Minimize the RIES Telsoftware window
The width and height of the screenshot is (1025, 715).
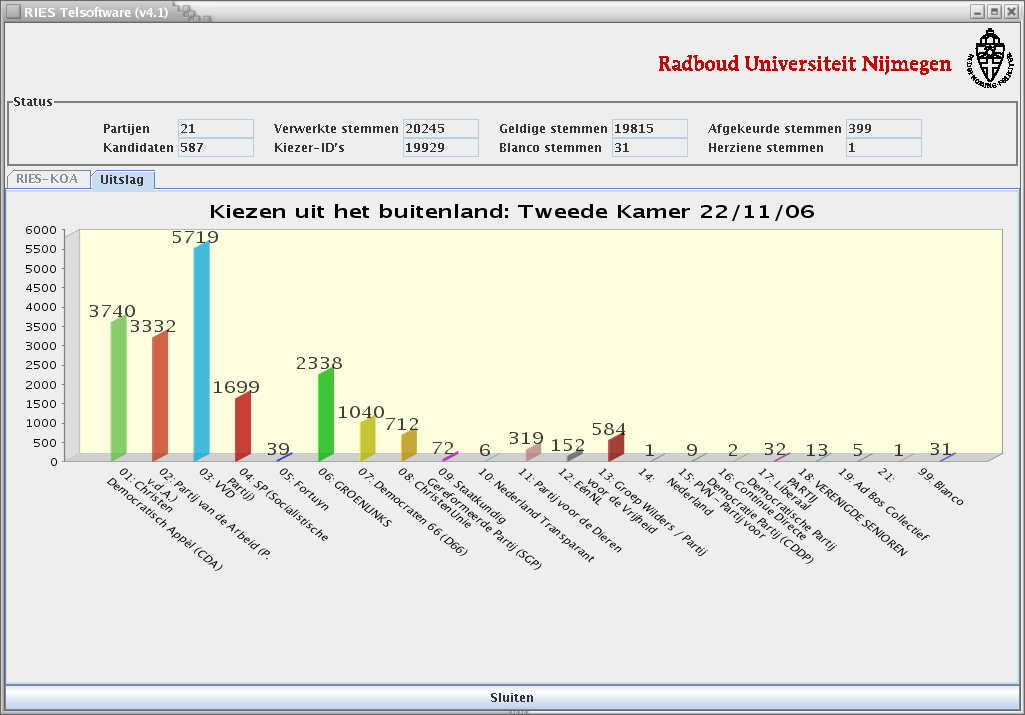tap(978, 11)
